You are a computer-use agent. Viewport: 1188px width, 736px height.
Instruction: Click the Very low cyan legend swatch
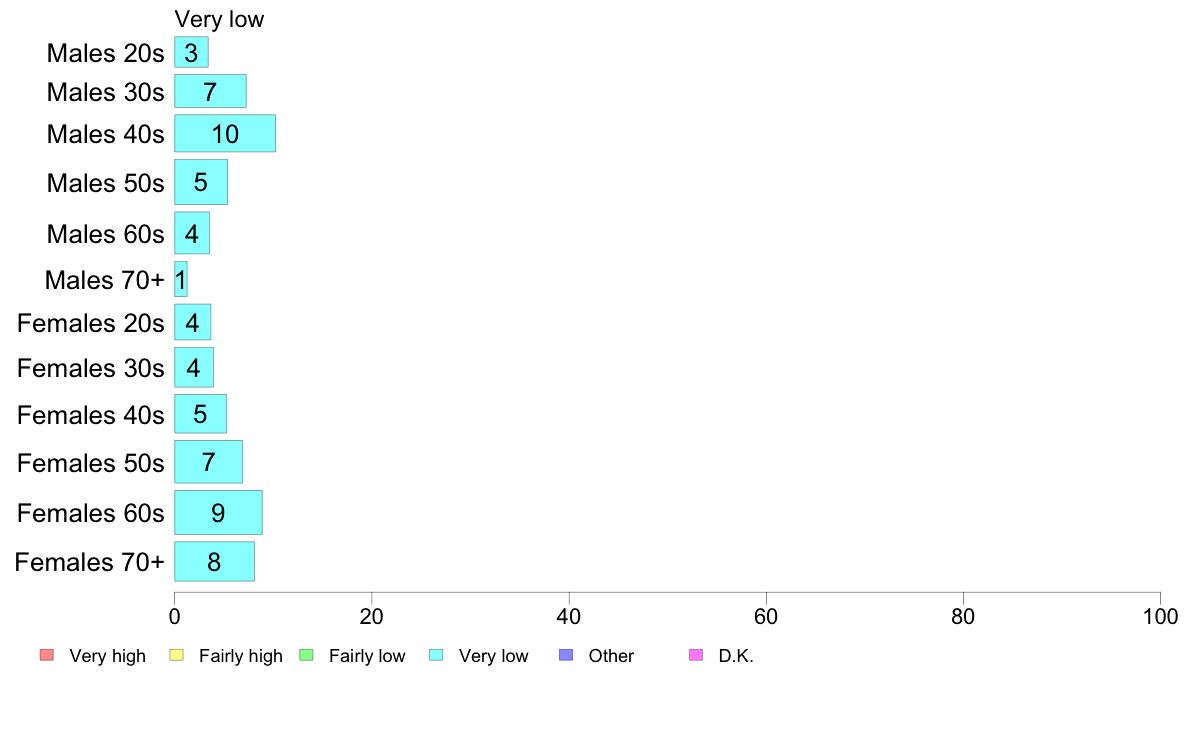pyautogui.click(x=436, y=655)
